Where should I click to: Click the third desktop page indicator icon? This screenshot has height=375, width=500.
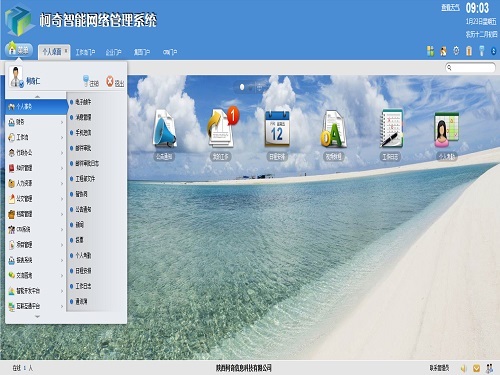point(259,87)
